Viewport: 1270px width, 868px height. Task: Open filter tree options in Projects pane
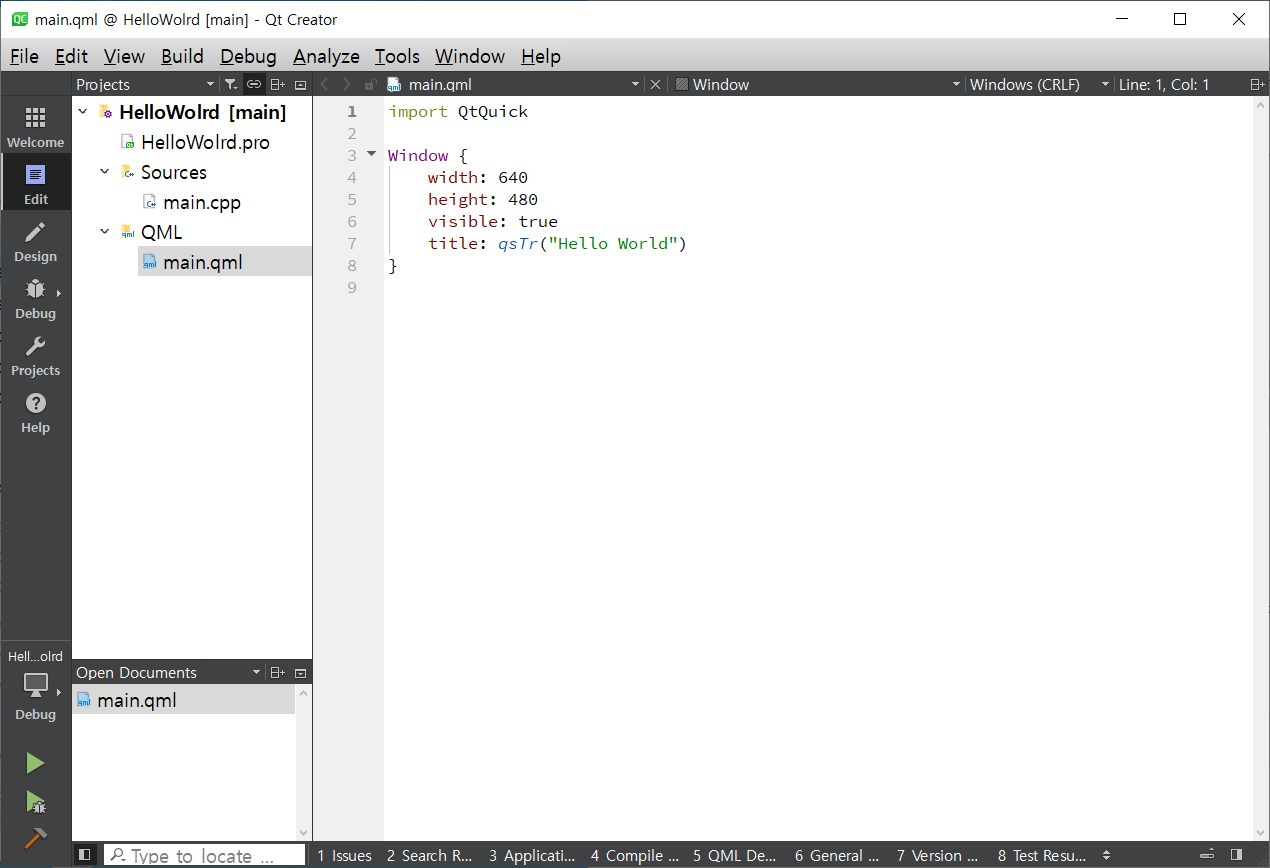pos(230,85)
